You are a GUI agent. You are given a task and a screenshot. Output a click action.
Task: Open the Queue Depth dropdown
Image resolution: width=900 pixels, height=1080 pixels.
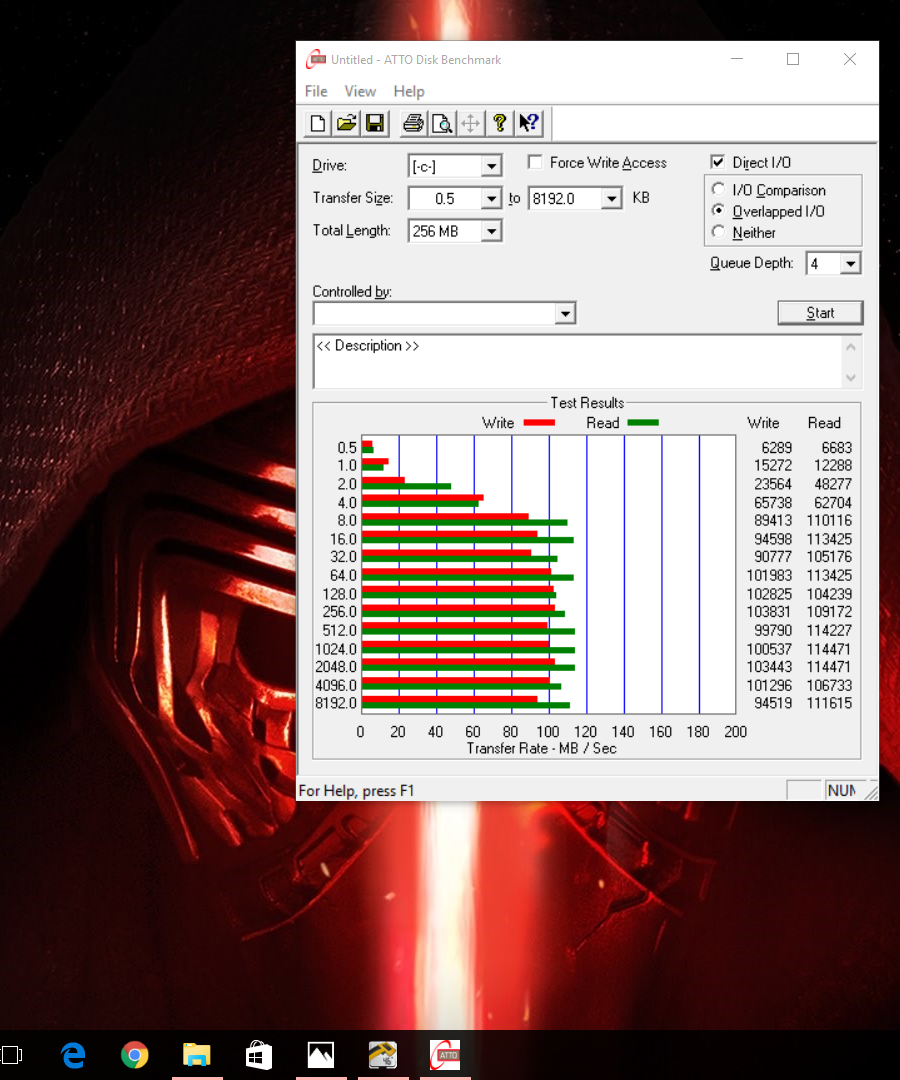[x=850, y=263]
